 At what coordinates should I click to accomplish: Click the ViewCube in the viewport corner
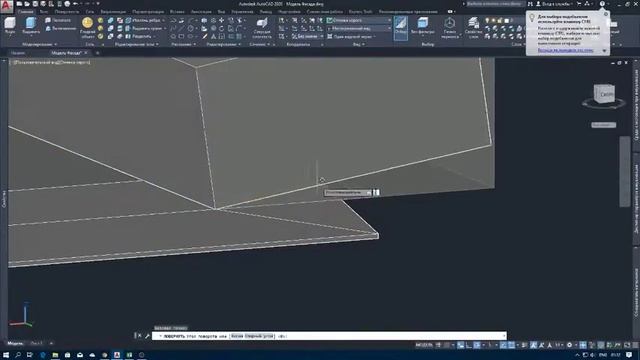604,94
